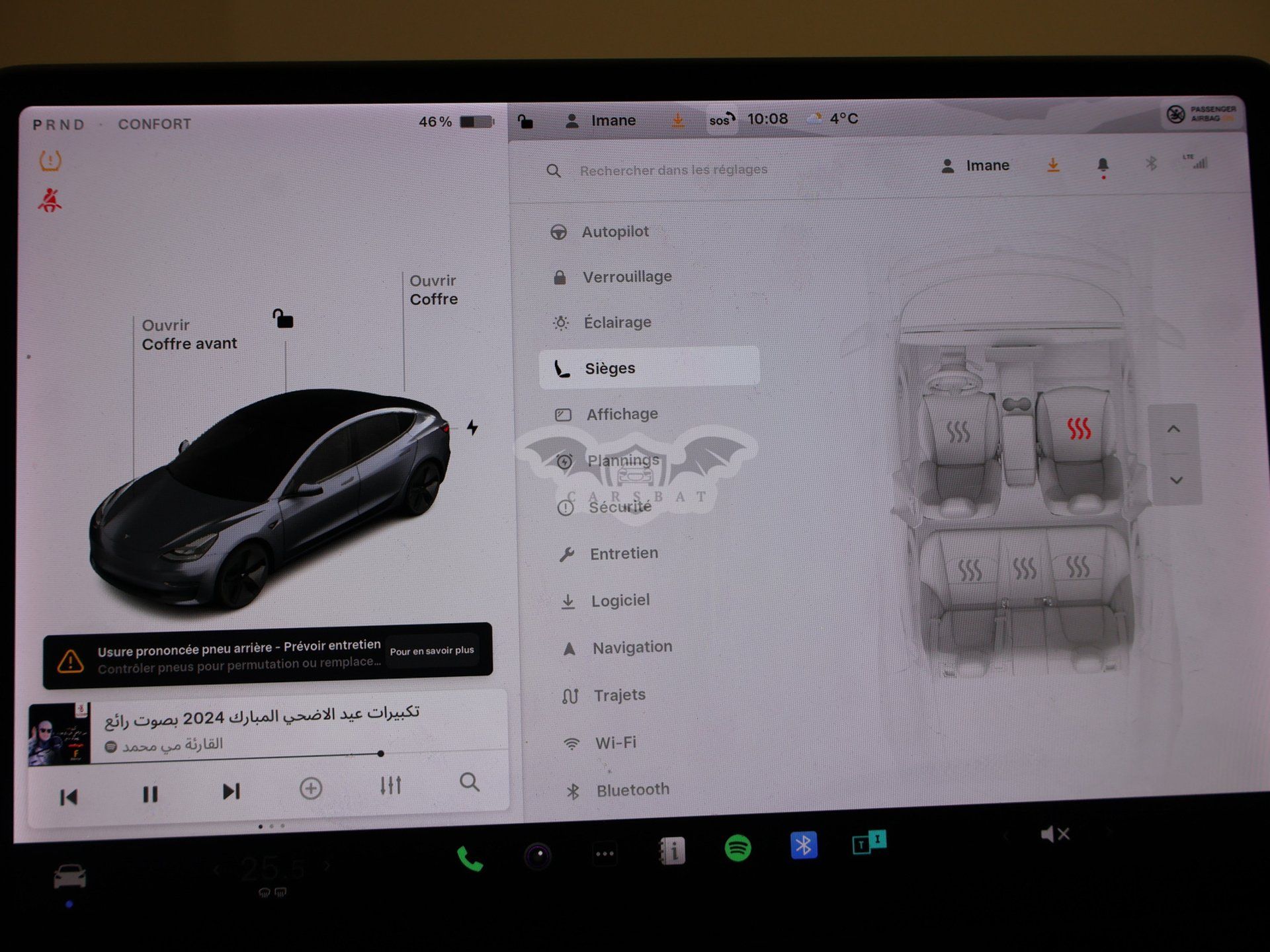Skip to the next track

point(231,791)
